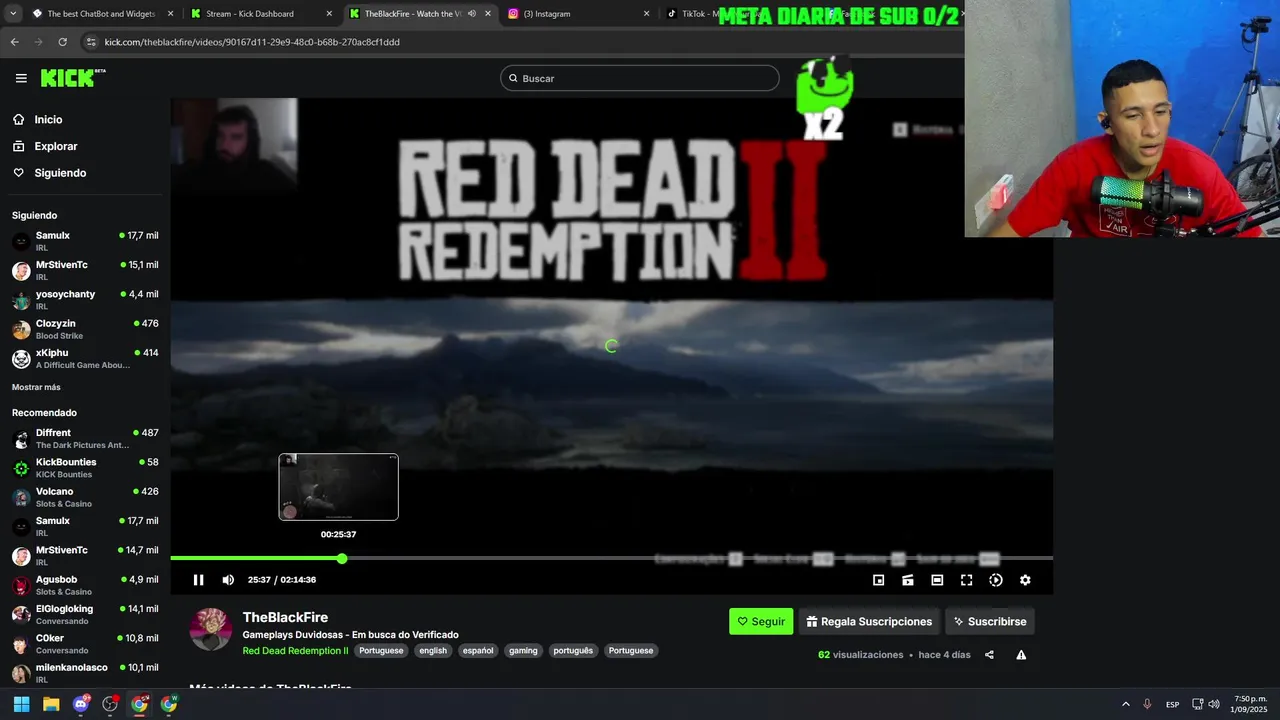Open browser tab search dropdown

coord(13,14)
